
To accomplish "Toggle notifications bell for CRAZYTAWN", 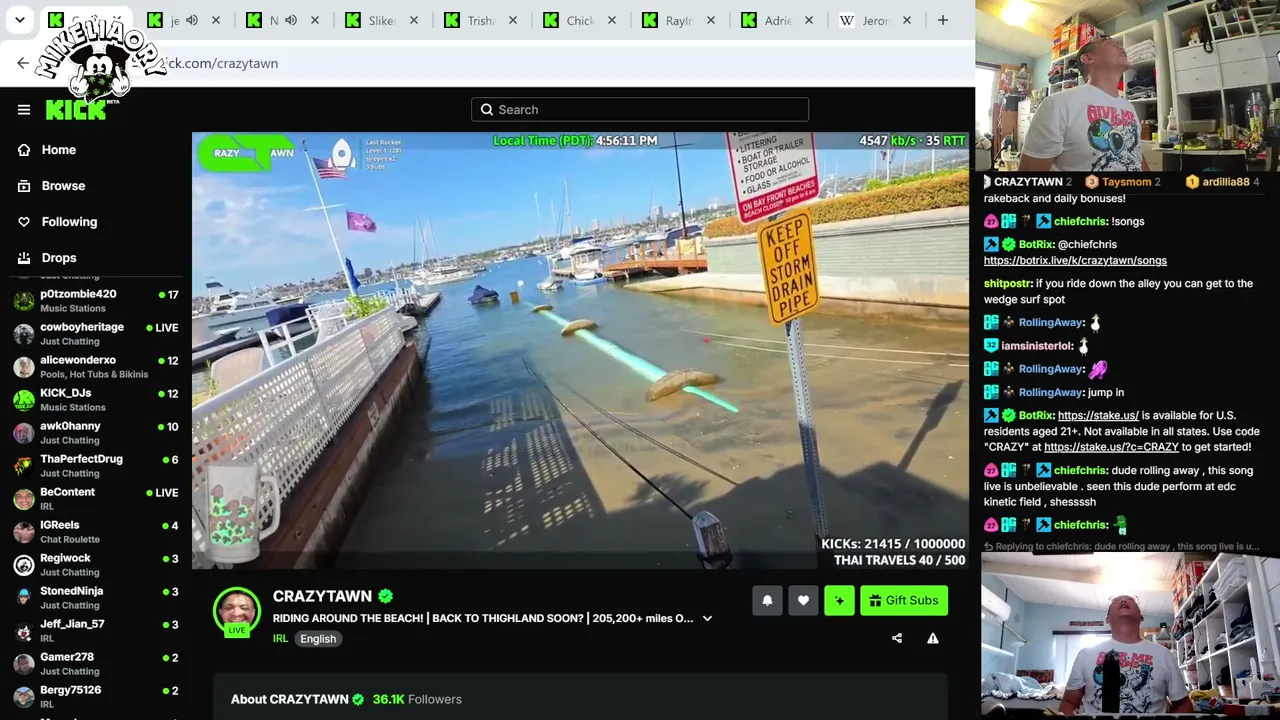I will 767,600.
